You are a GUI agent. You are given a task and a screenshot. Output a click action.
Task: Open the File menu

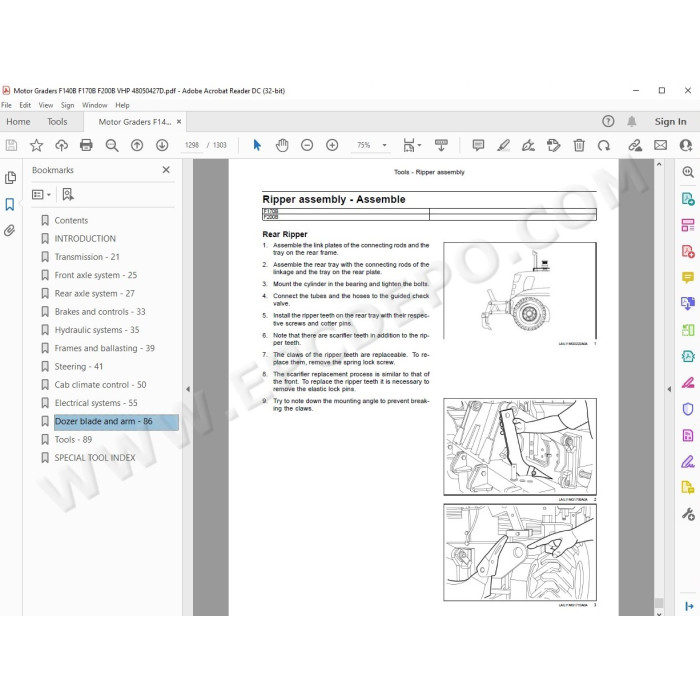point(6,105)
